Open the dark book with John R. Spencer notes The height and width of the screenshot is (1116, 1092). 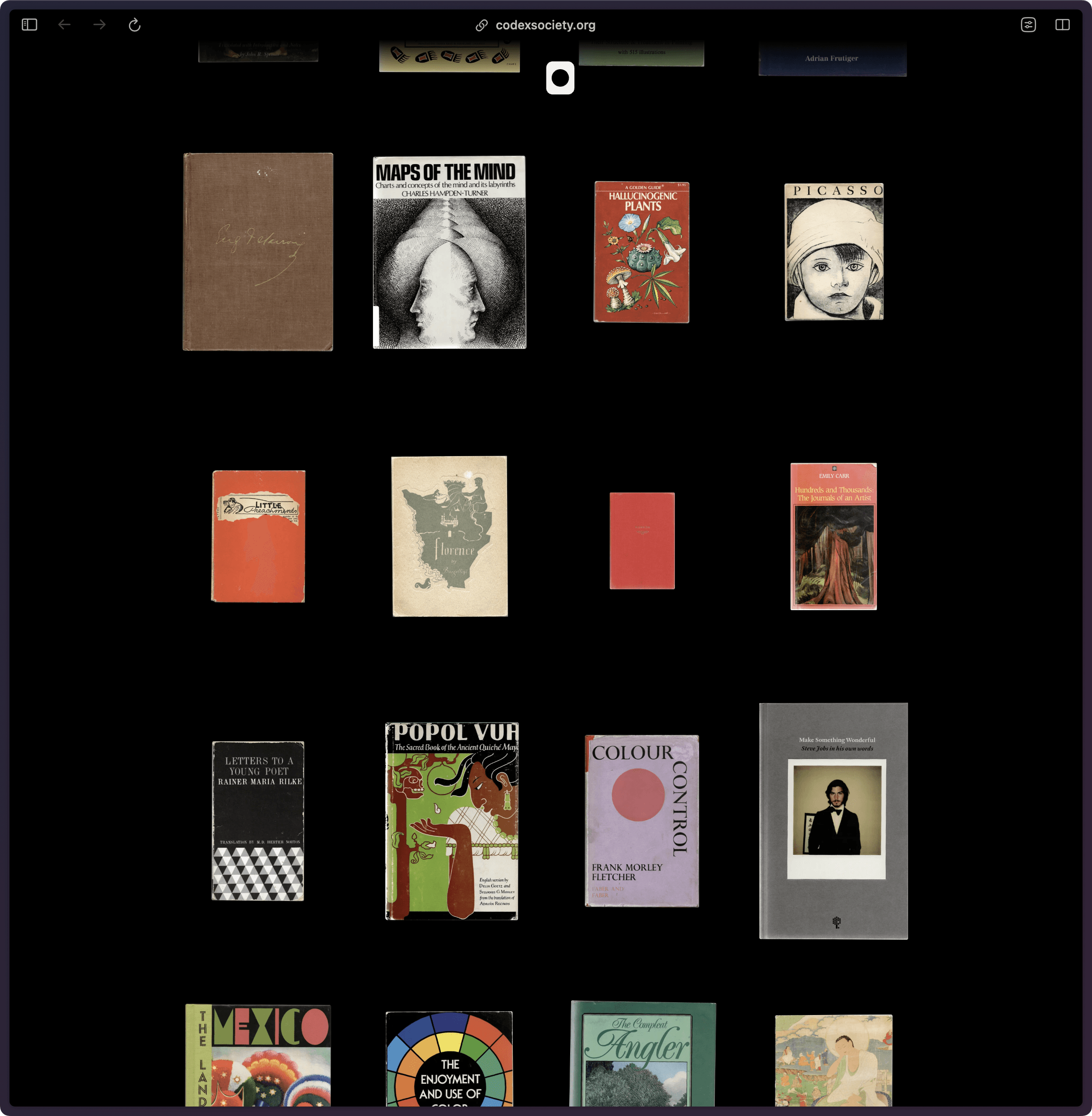pos(258,52)
